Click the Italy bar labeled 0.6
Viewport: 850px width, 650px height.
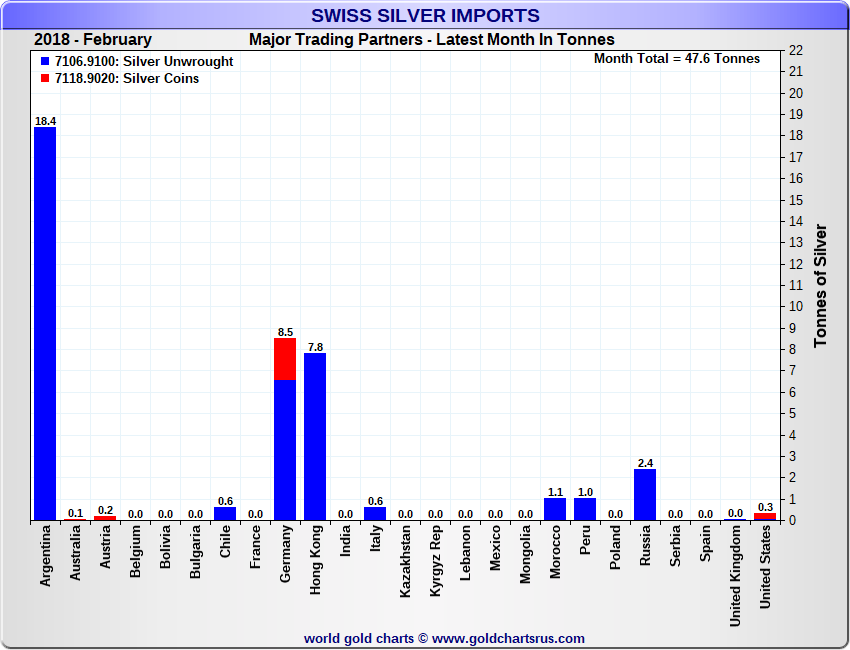click(x=375, y=514)
